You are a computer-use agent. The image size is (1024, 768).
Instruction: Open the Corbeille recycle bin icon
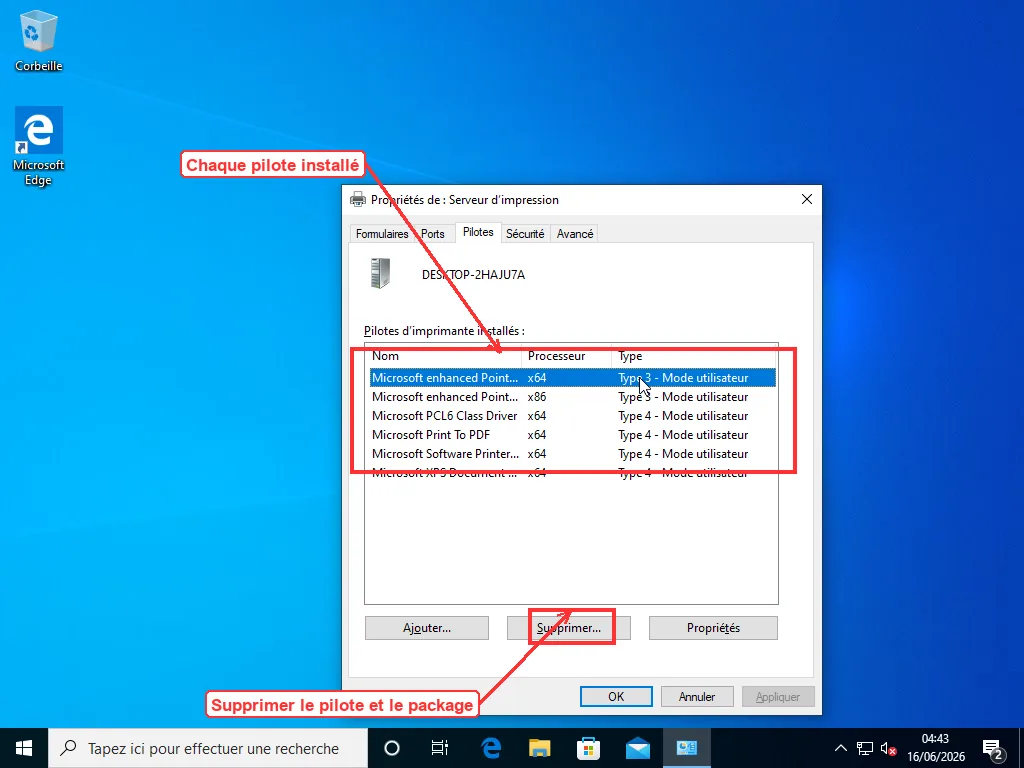tap(39, 41)
